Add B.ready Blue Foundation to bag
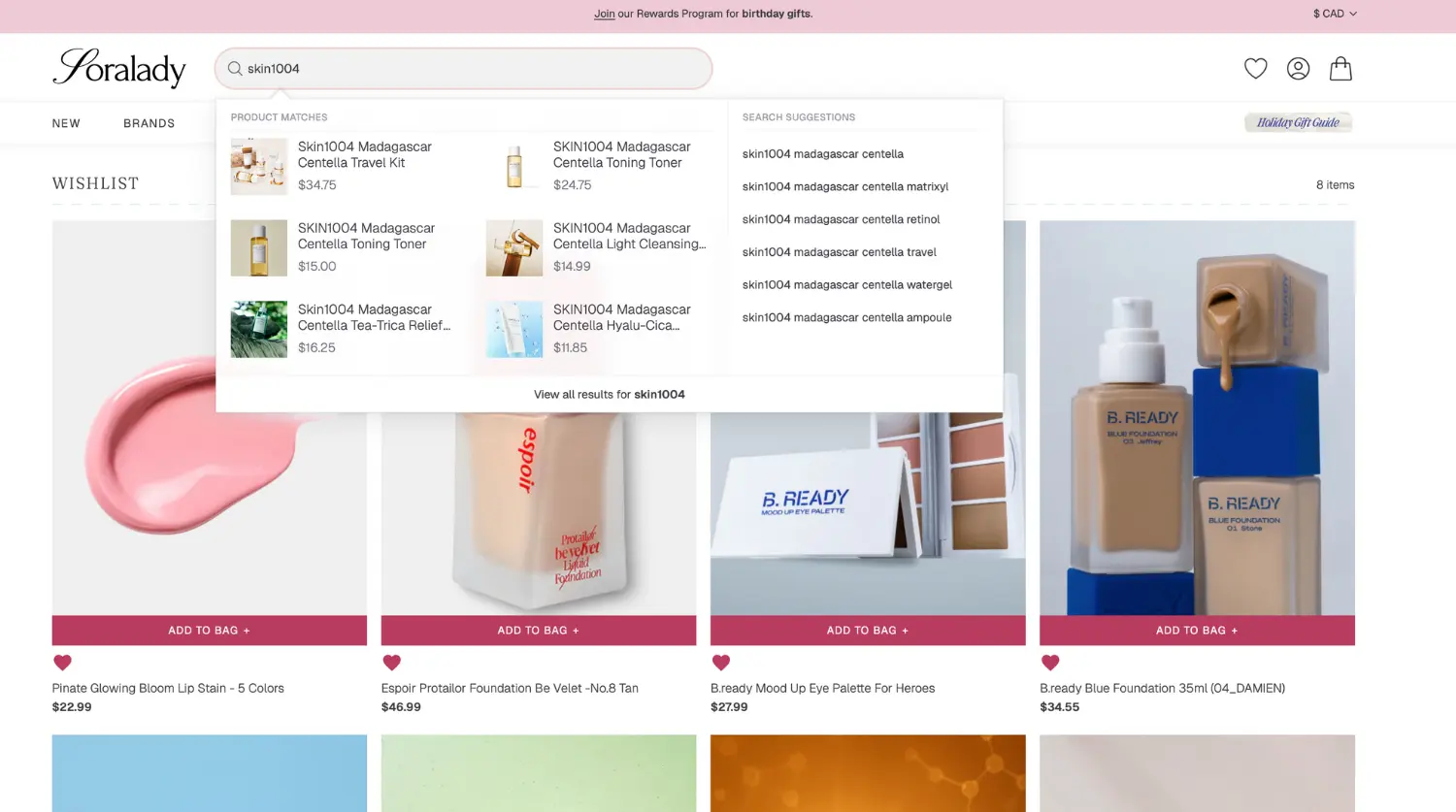 click(1197, 631)
